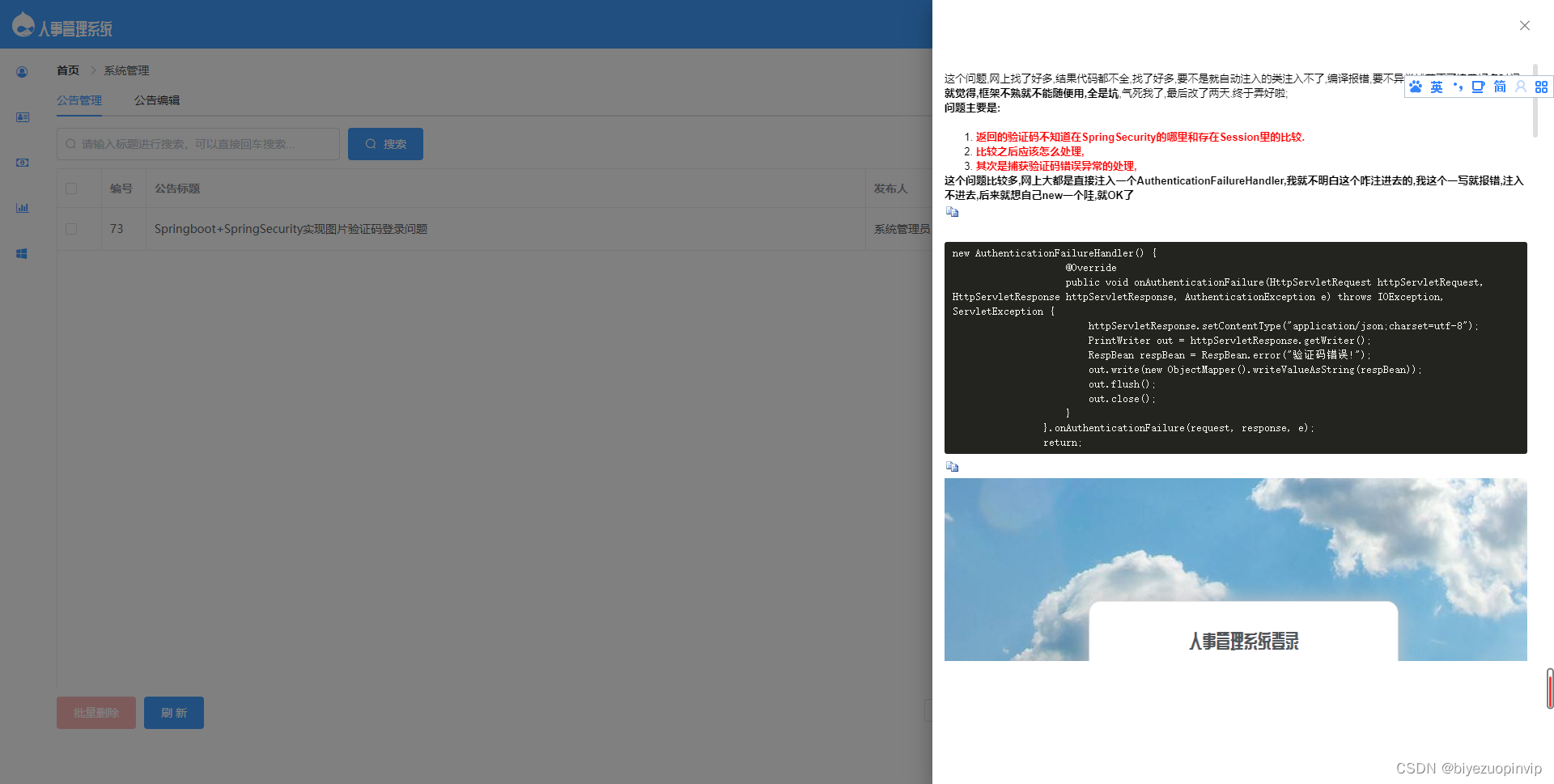Click the 搜索 search button
Screen dimensions: 1554x784
click(x=385, y=143)
